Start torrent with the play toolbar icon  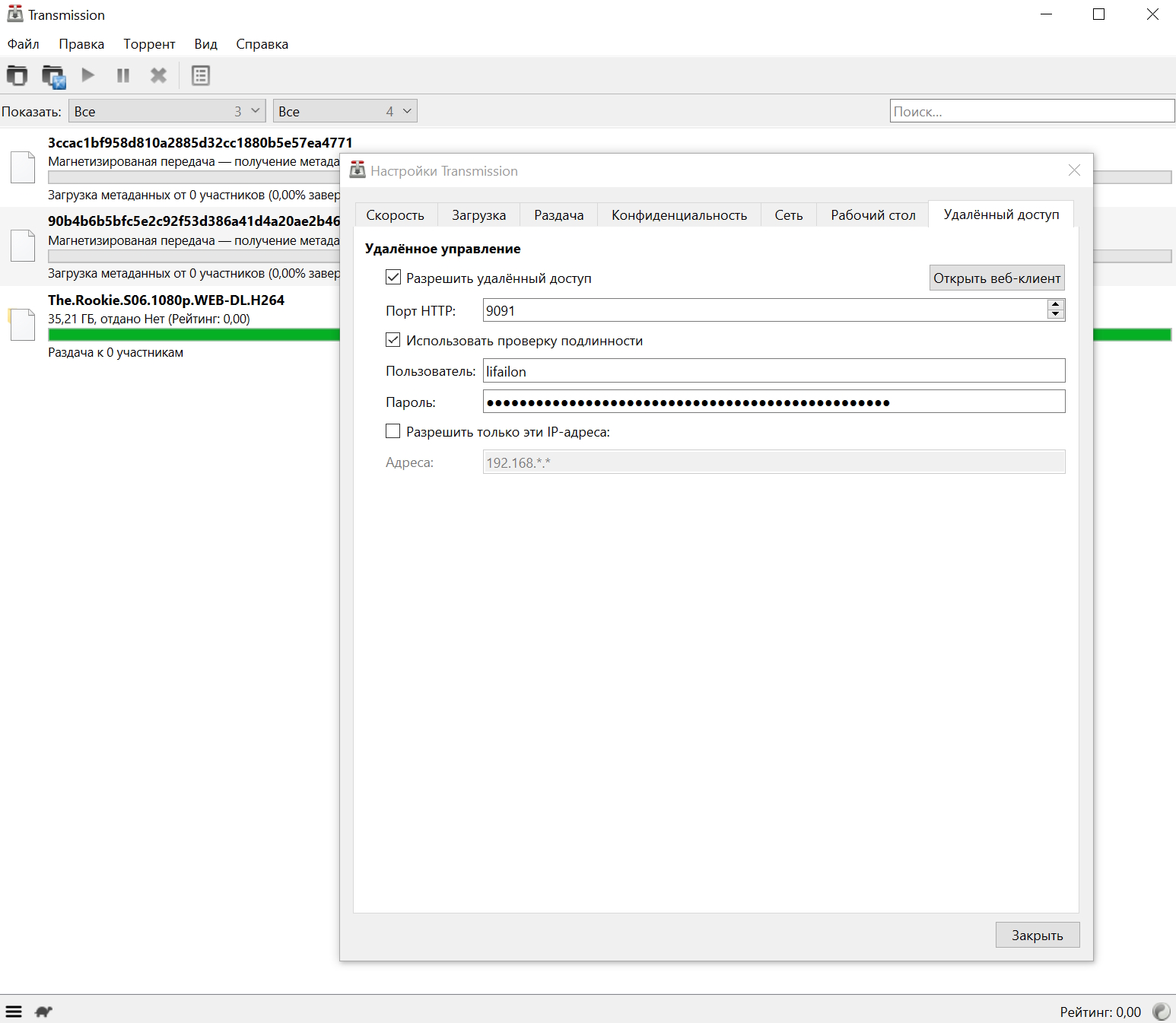(x=88, y=75)
